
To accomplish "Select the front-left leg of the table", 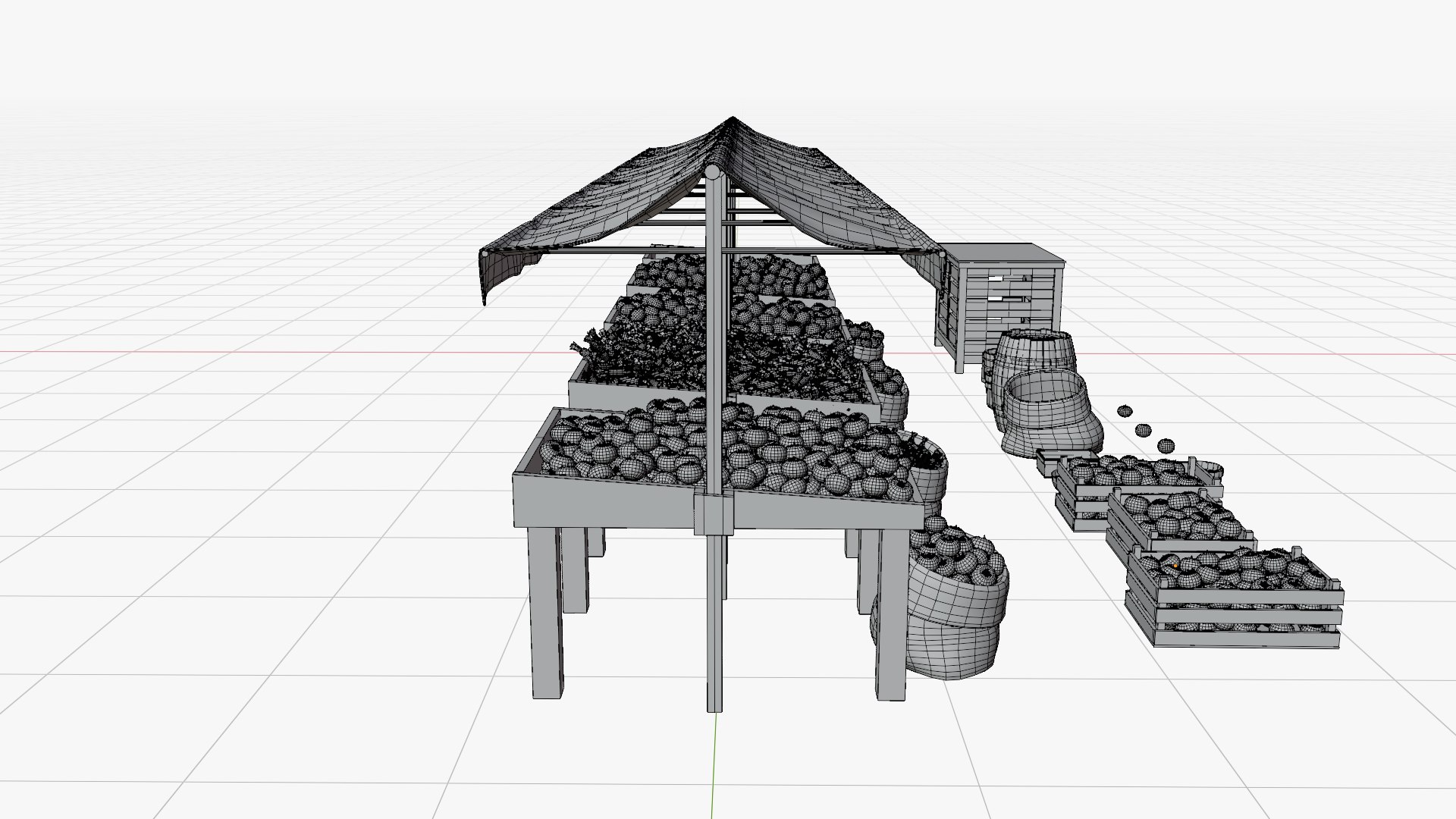I will 546,612.
